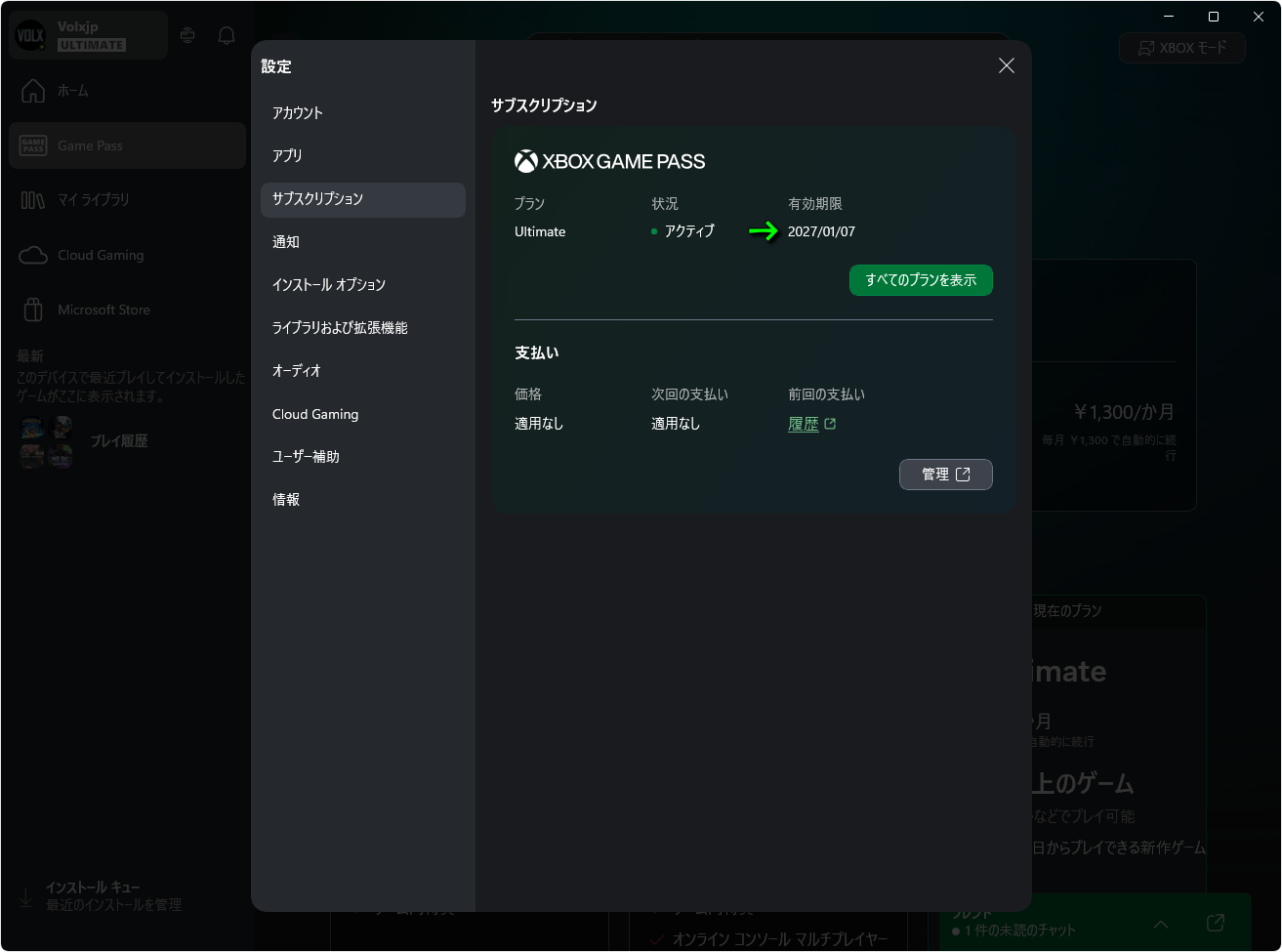This screenshot has height=952, width=1282.
Task: Expand the chat panel chevron
Action: [x=1161, y=924]
